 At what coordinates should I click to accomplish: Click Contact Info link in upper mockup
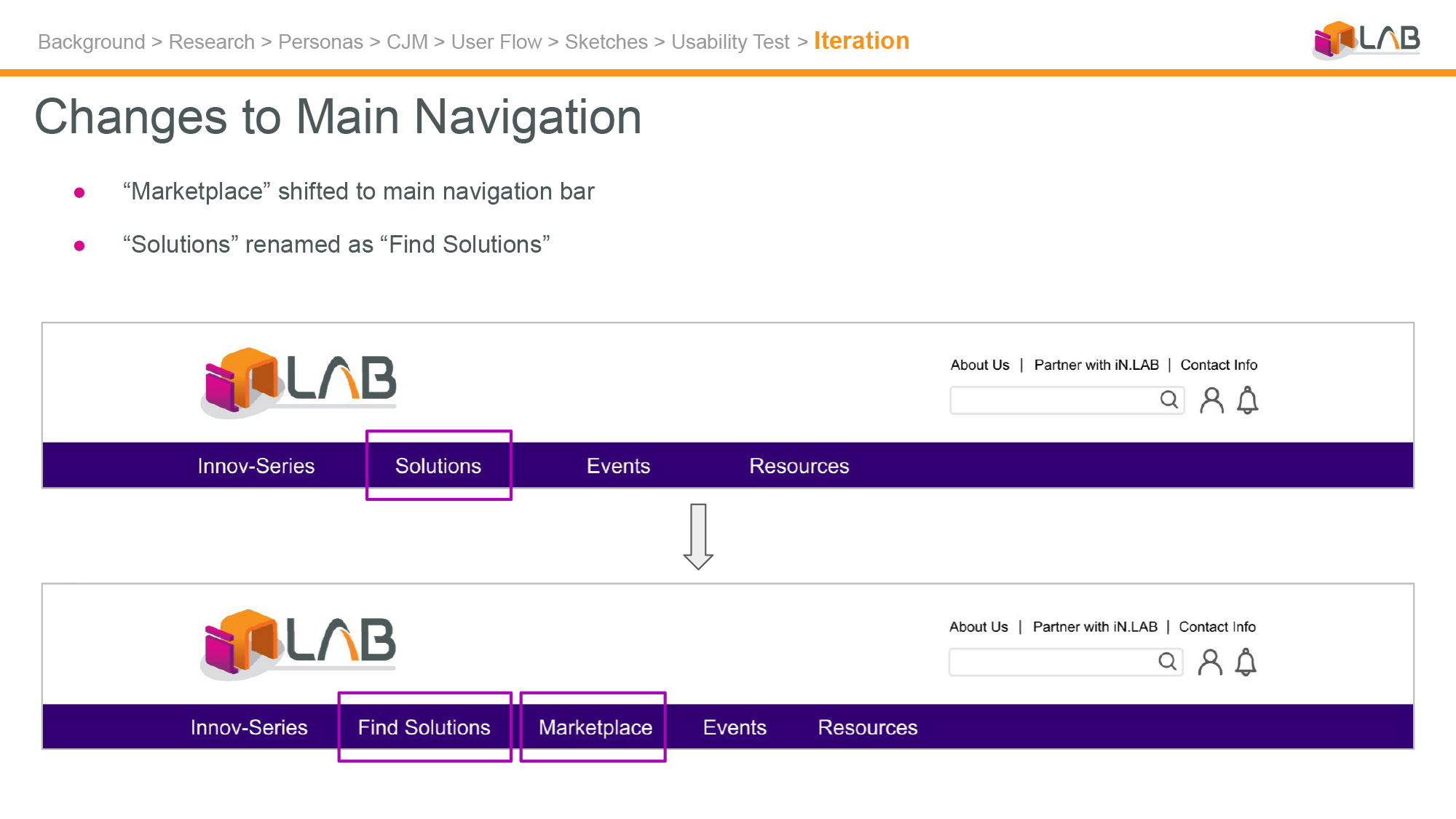click(x=1219, y=365)
